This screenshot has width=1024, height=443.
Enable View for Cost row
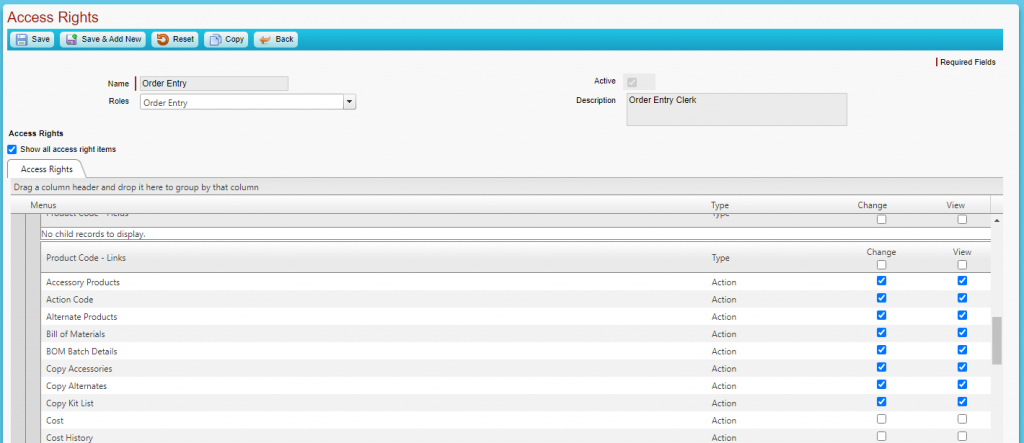pos(962,419)
